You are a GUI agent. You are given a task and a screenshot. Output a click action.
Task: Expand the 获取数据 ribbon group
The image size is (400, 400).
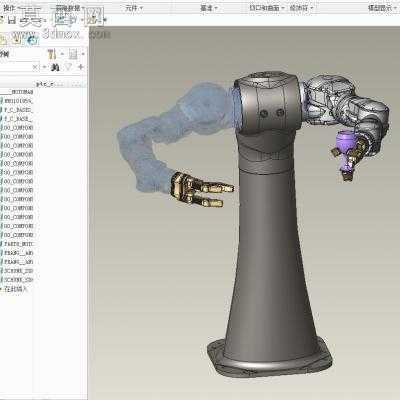70,8
